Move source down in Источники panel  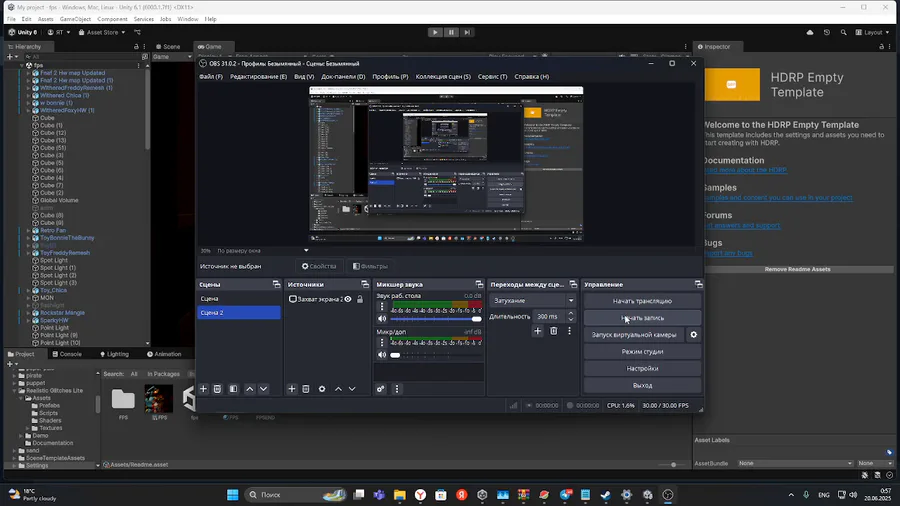(352, 389)
